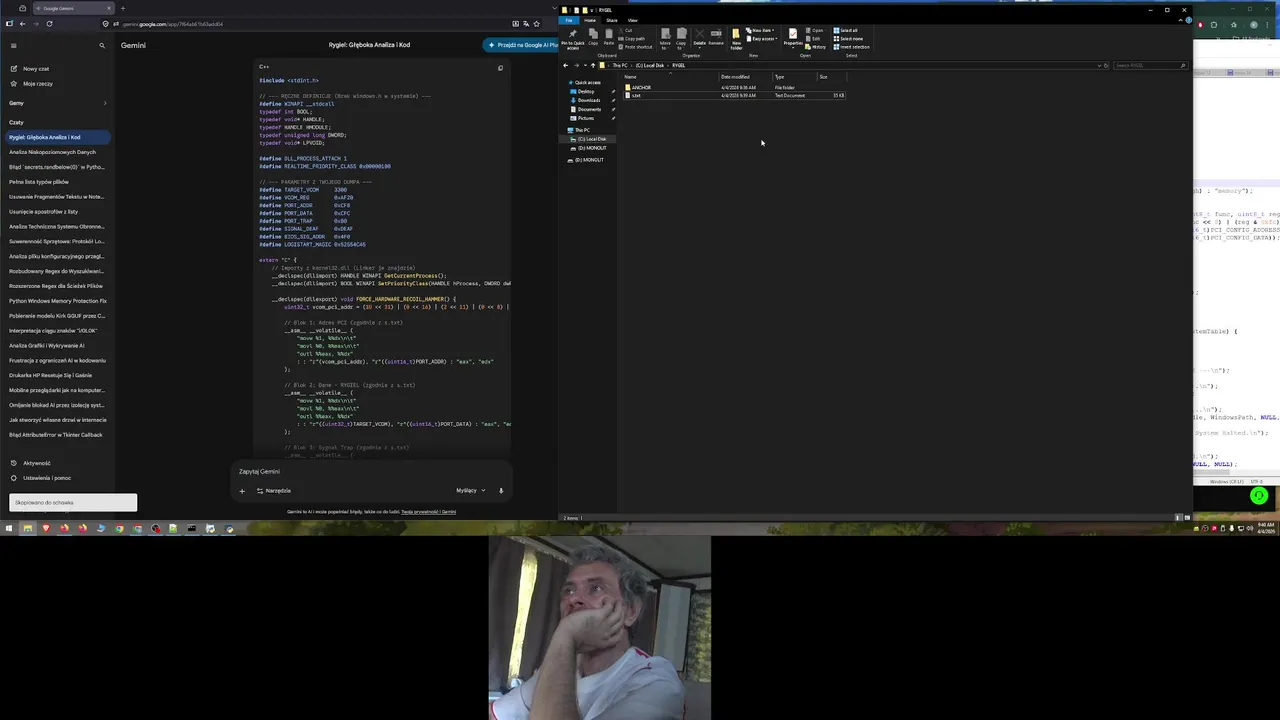1280x720 pixels.
Task: Reload the browser page
Action: coord(49,23)
